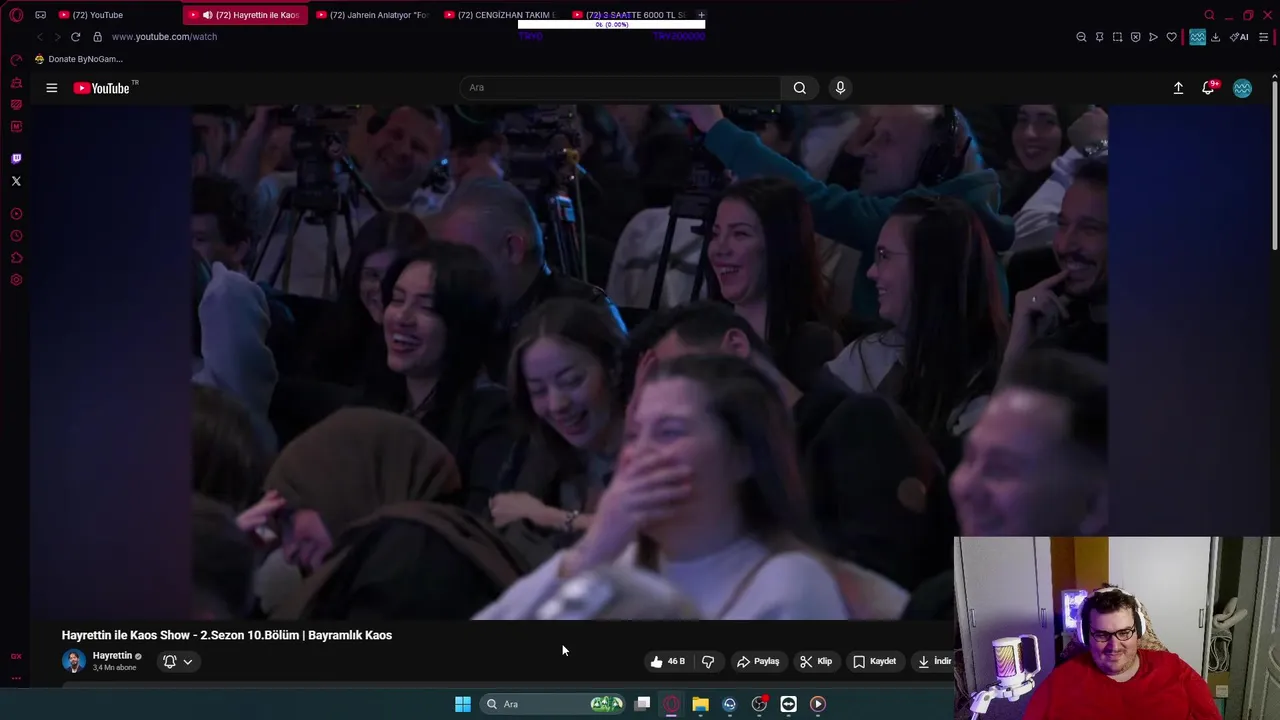Select the 'Hayrettin ile Kaos' tab
The width and height of the screenshot is (1280, 720).
click(x=246, y=15)
